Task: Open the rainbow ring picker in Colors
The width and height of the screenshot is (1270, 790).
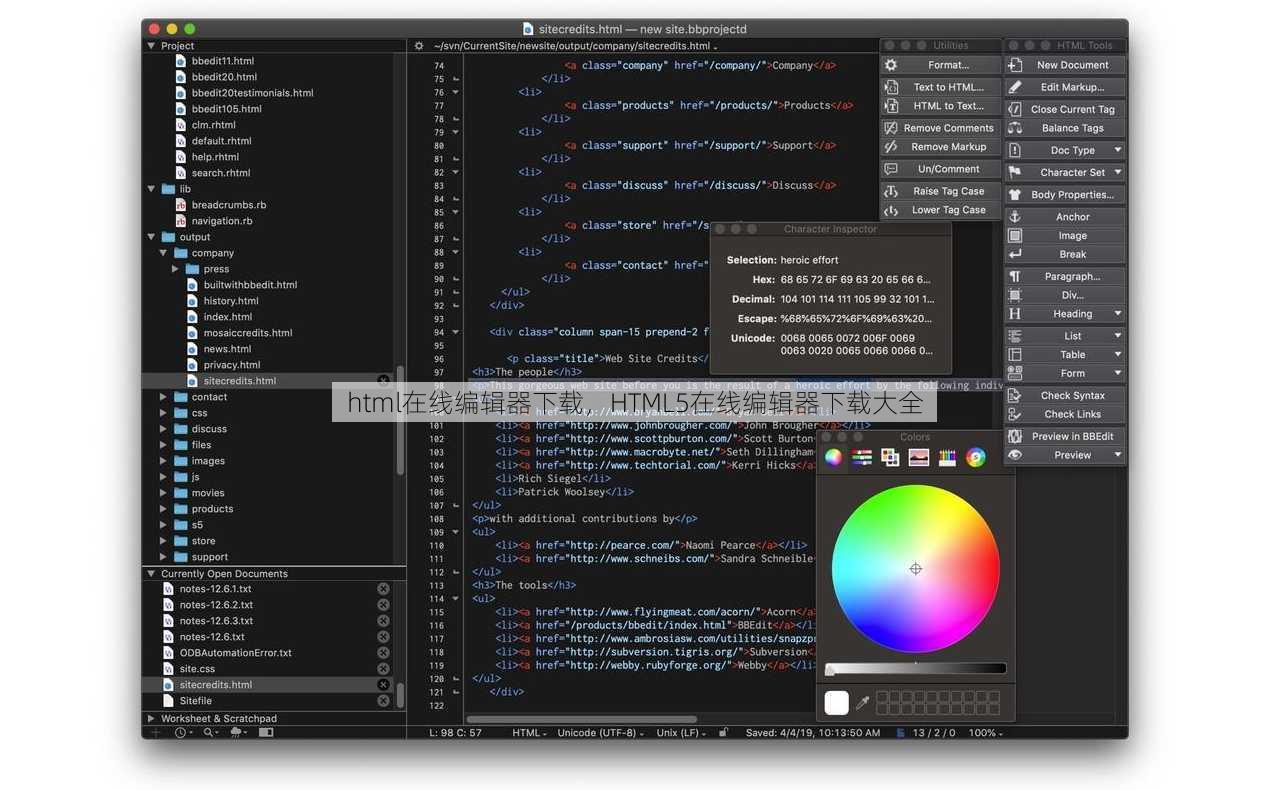Action: point(976,458)
